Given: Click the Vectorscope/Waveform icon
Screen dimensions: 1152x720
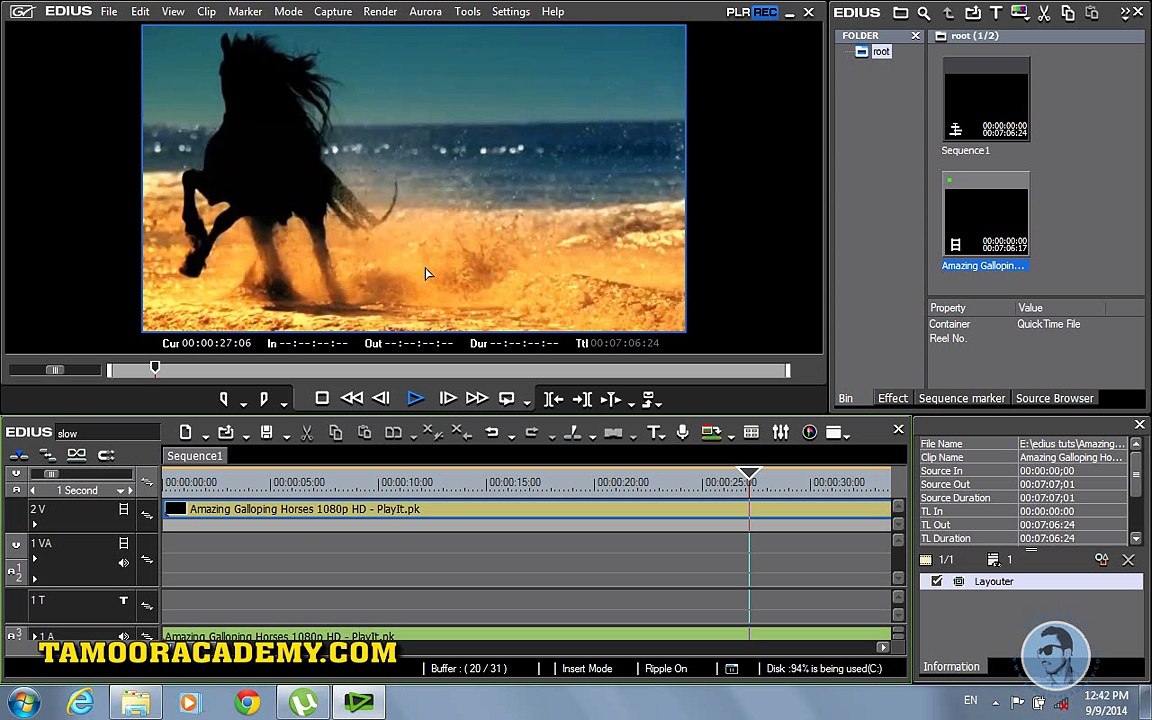Looking at the screenshot, I should point(810,433).
